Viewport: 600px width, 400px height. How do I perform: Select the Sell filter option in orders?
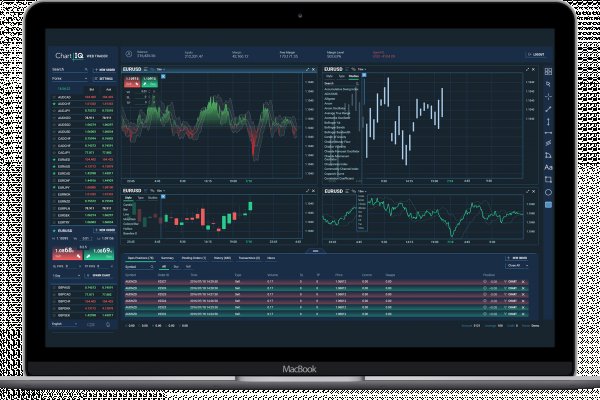click(x=188, y=267)
